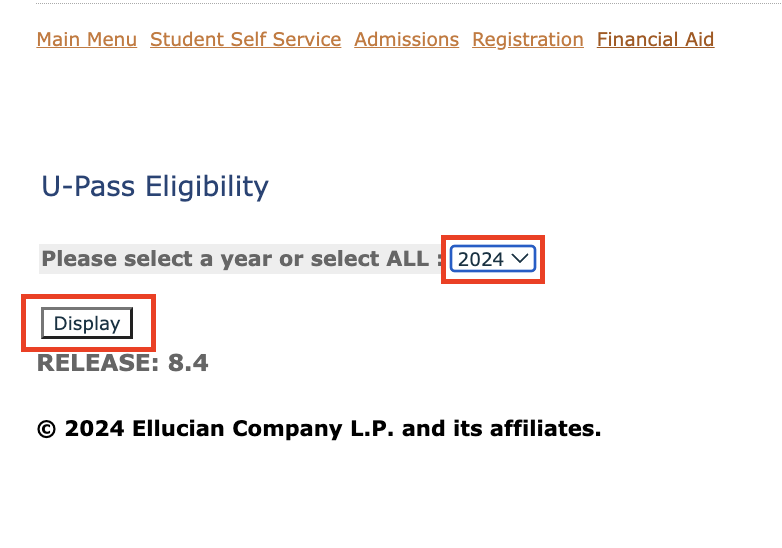This screenshot has height=548, width=782.
Task: Return to Main Menu from the navigation bar
Action: point(86,40)
